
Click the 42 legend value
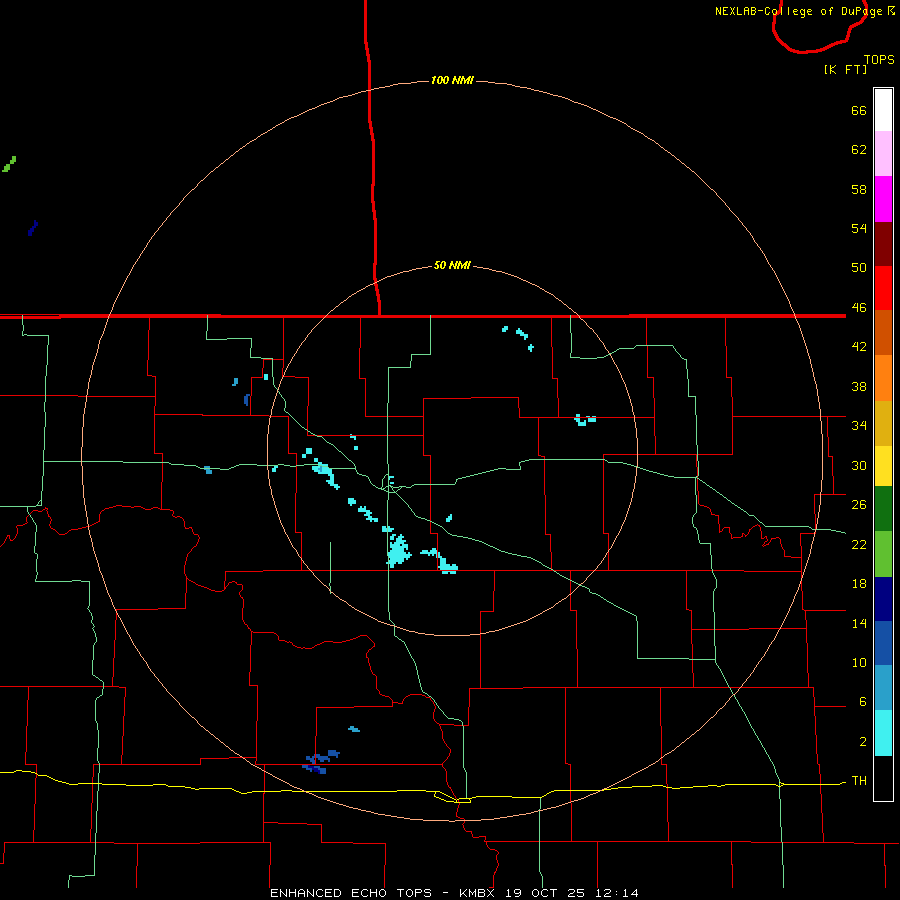(859, 347)
